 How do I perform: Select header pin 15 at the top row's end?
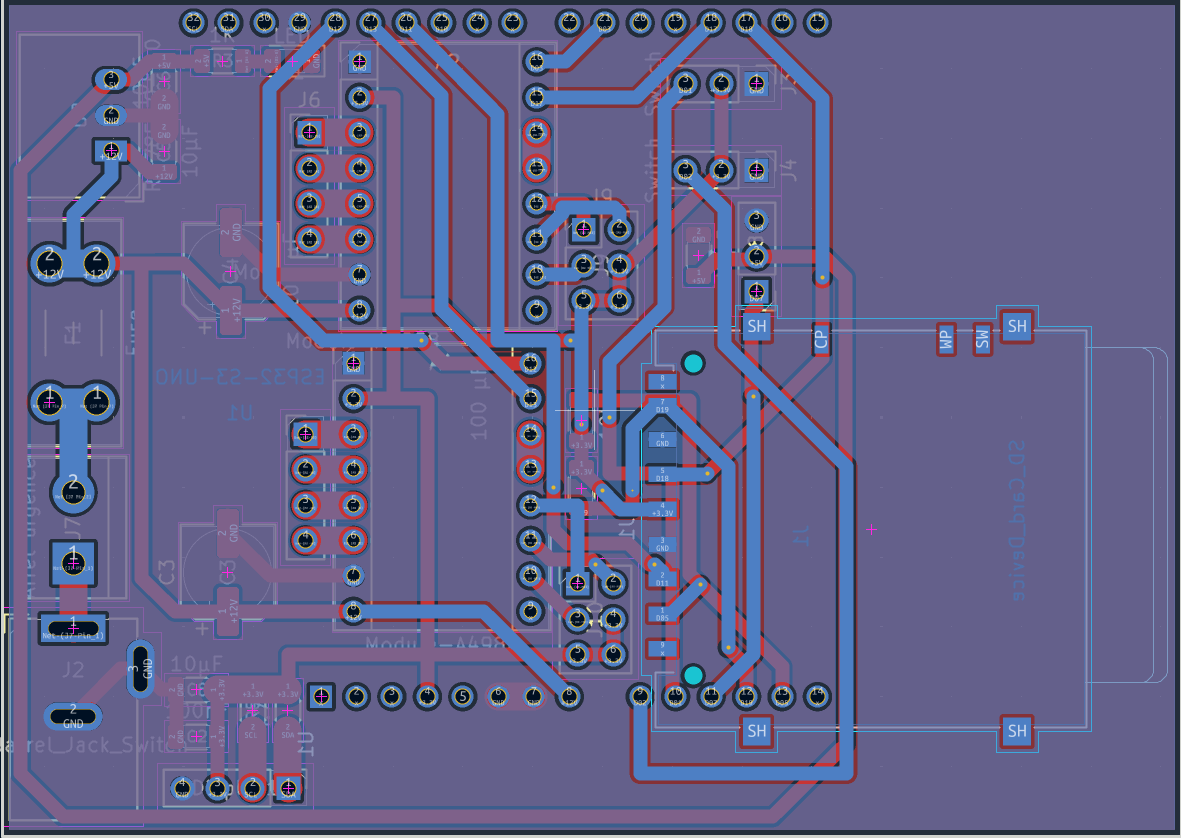click(817, 22)
